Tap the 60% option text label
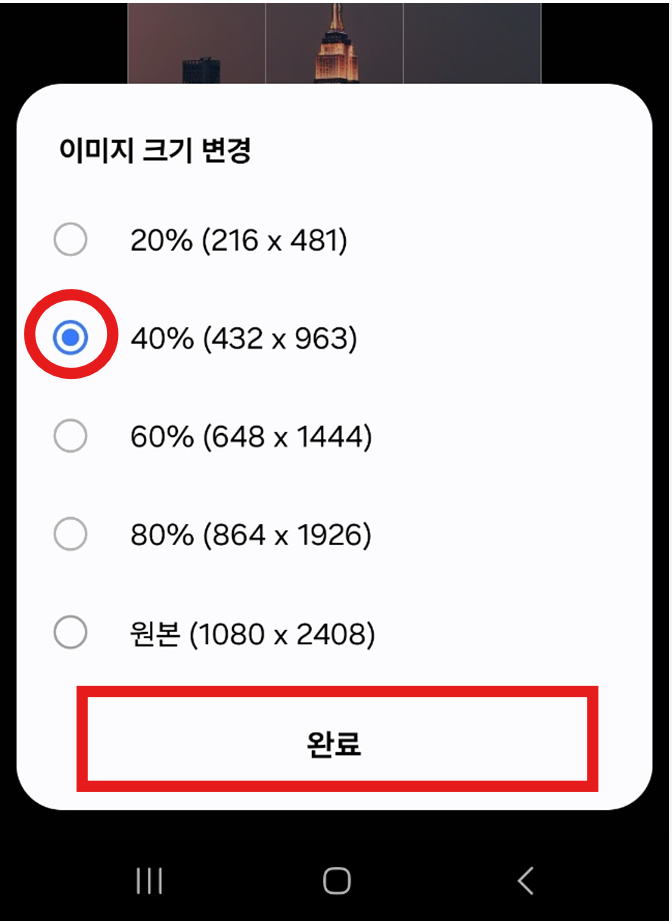672x922 pixels. pos(250,436)
